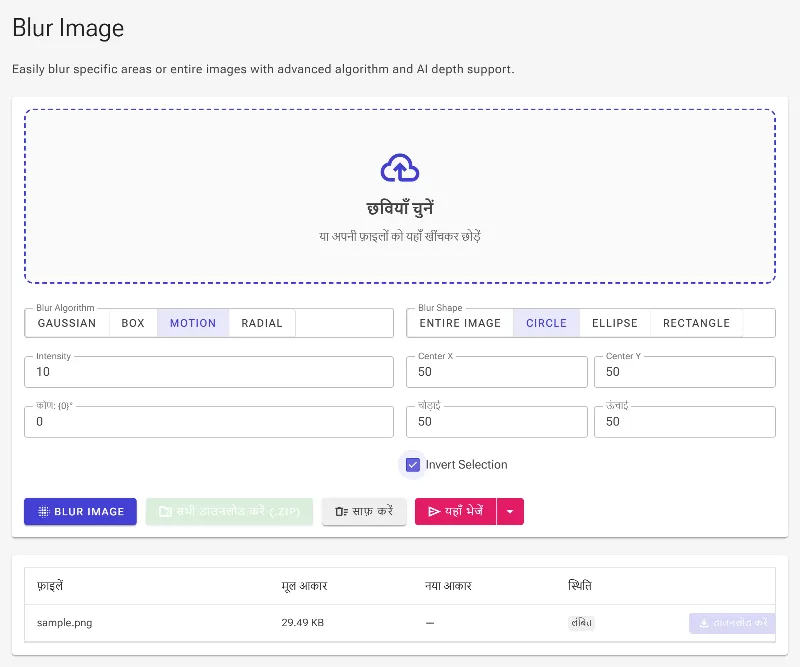Image resolution: width=800 pixels, height=667 pixels.
Task: Click the छवियाँ चुनें upload heading
Action: click(400, 208)
